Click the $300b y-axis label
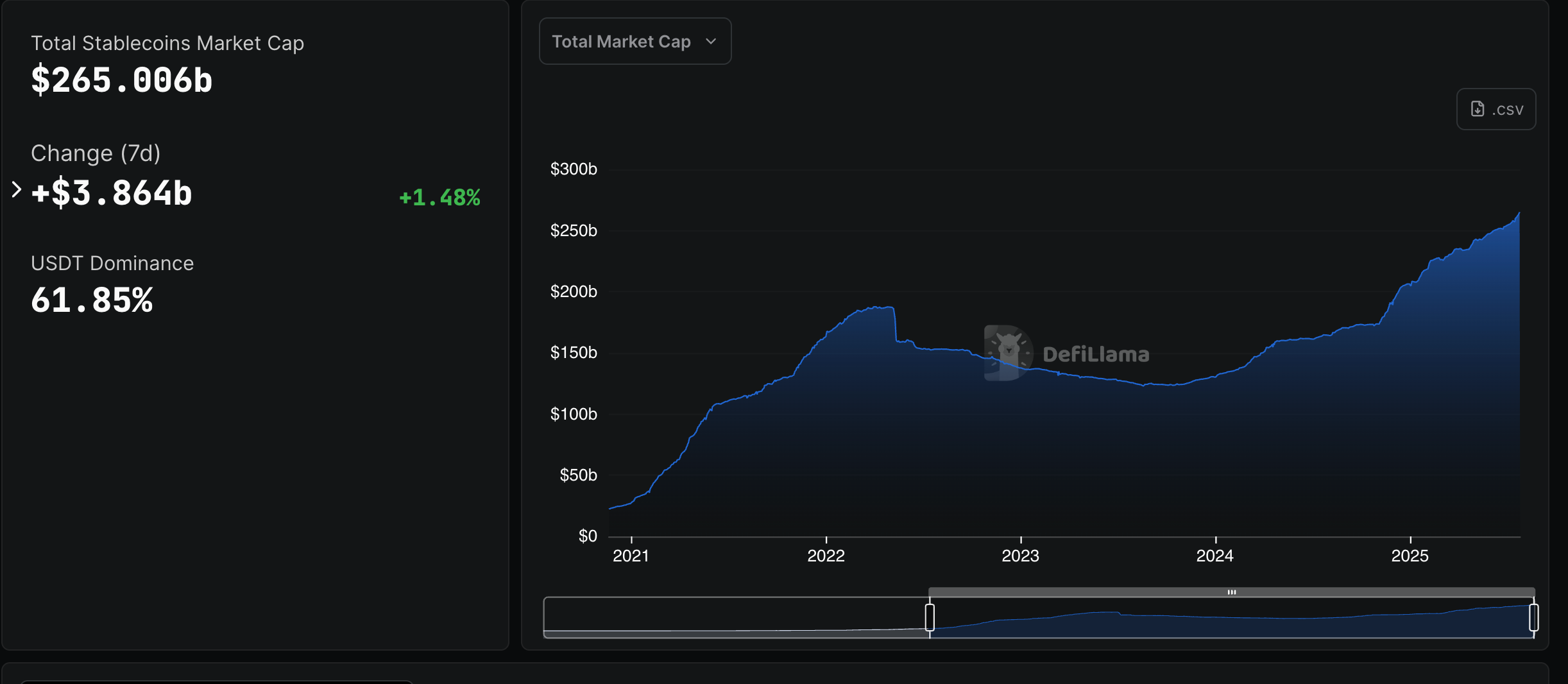This screenshot has width=1568, height=684. (x=574, y=169)
